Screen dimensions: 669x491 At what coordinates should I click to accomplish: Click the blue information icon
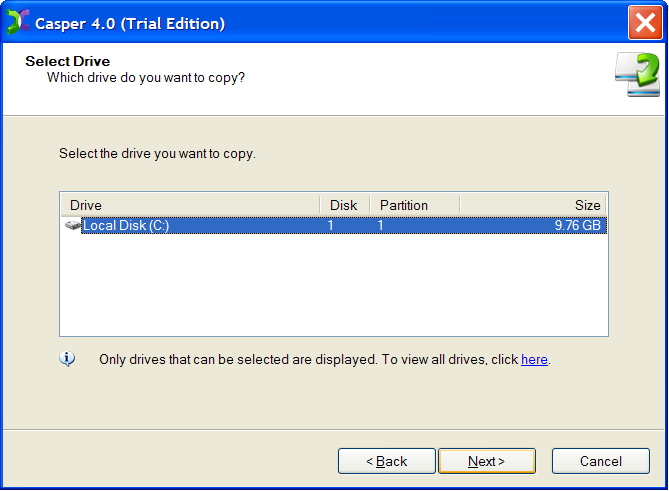(67, 359)
